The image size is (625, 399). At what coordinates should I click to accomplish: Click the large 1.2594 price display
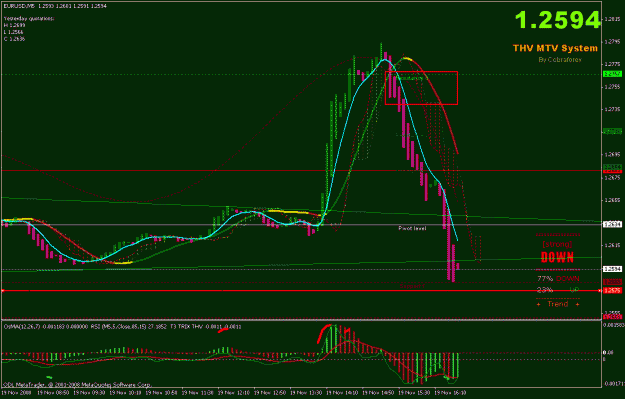[x=558, y=20]
